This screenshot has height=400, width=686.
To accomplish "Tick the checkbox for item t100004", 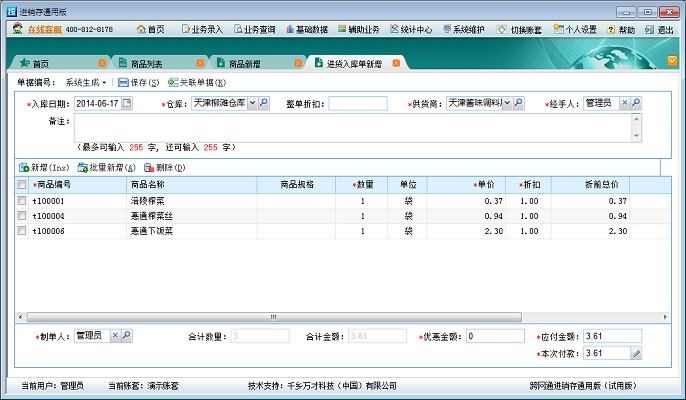I will (22, 216).
